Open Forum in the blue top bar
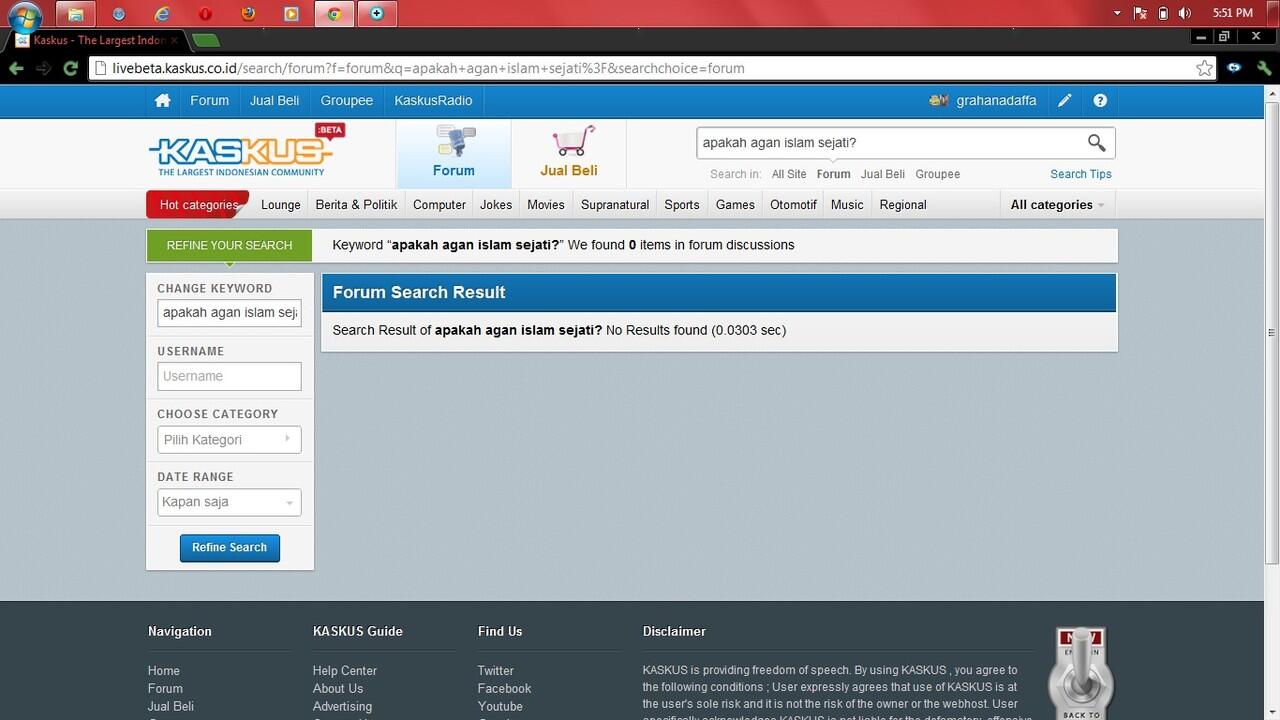The height and width of the screenshot is (720, 1280). (x=209, y=100)
